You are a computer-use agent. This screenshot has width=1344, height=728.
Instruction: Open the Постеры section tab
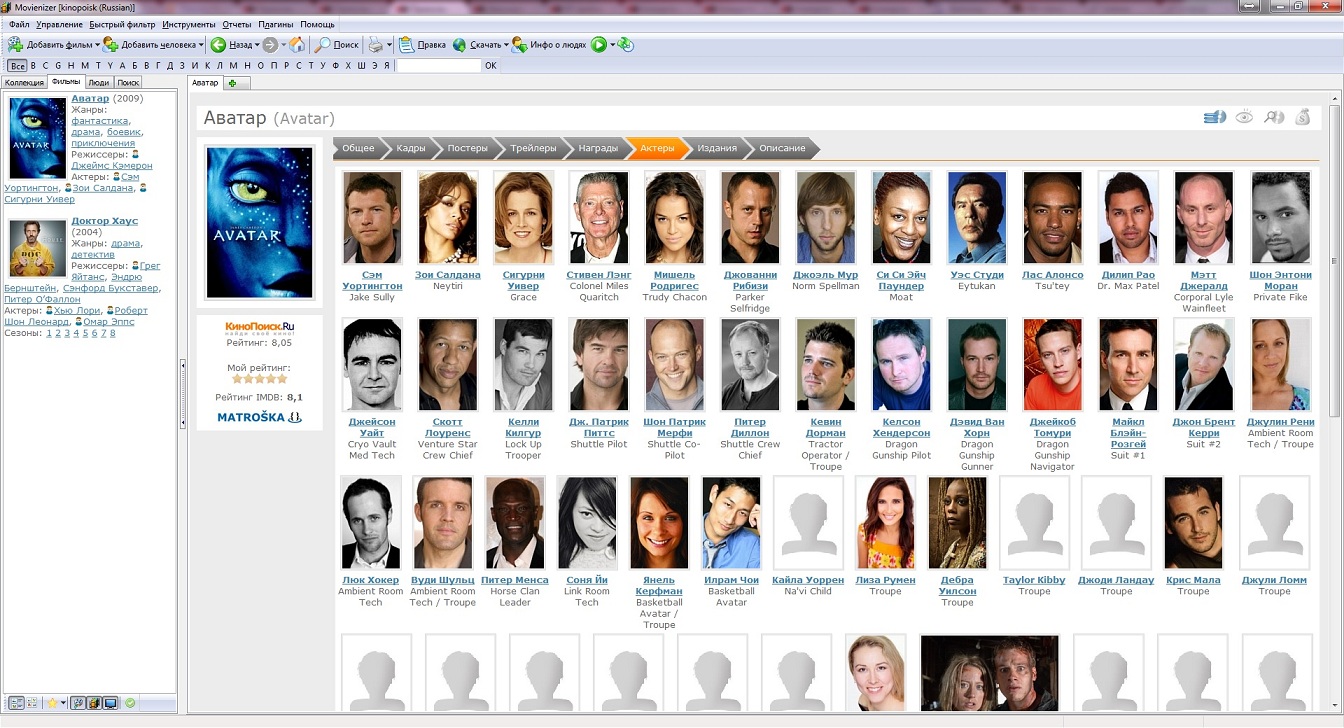467,148
